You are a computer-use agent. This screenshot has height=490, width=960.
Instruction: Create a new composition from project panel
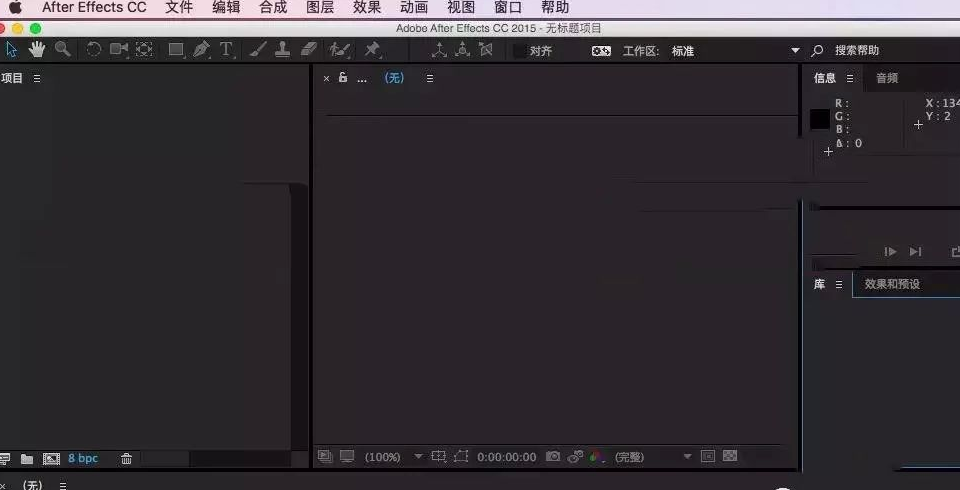tap(51, 459)
